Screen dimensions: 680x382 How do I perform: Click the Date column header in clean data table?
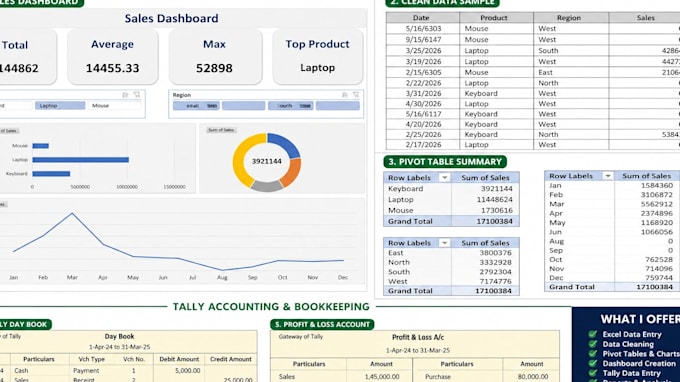[x=422, y=17]
